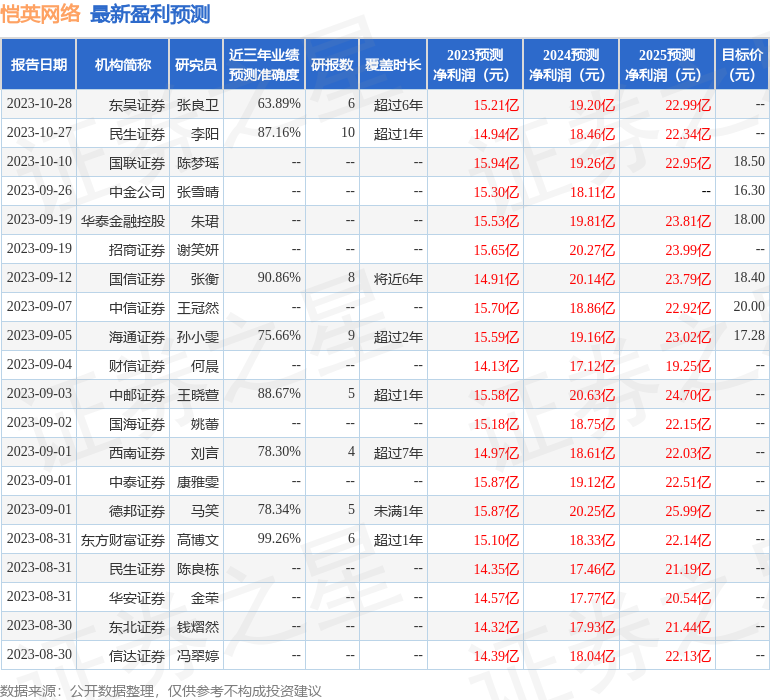Click analyst name 孙小雯
Screen dimensions: 770x700
coord(197,336)
